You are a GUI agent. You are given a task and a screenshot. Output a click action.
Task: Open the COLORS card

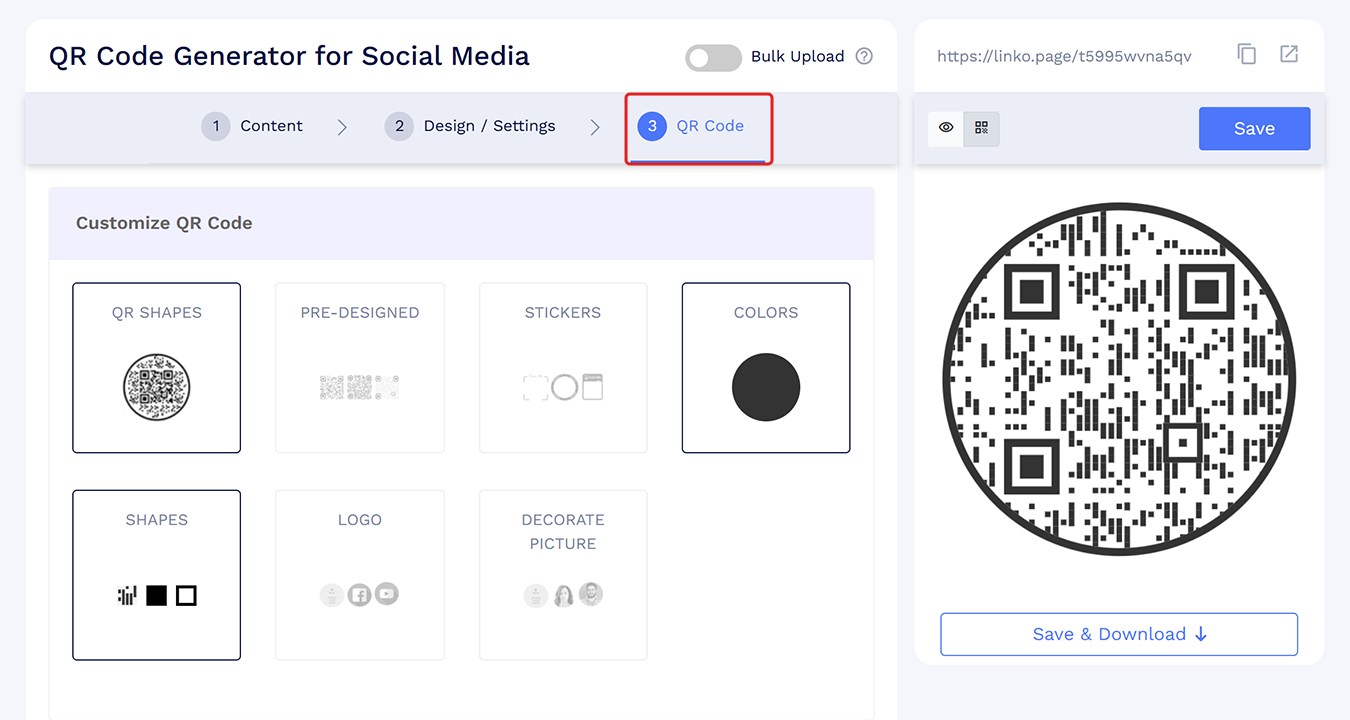pyautogui.click(x=766, y=368)
